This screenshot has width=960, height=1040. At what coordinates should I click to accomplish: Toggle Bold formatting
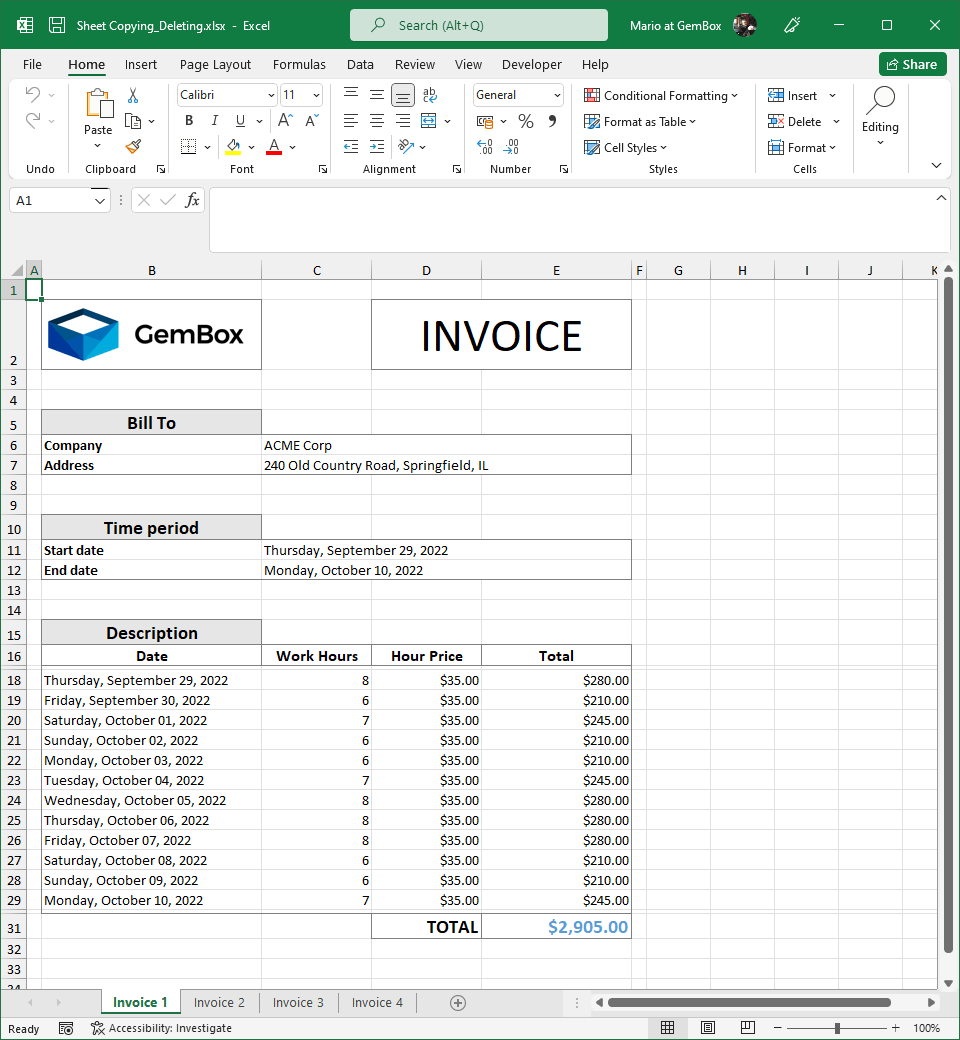point(189,121)
